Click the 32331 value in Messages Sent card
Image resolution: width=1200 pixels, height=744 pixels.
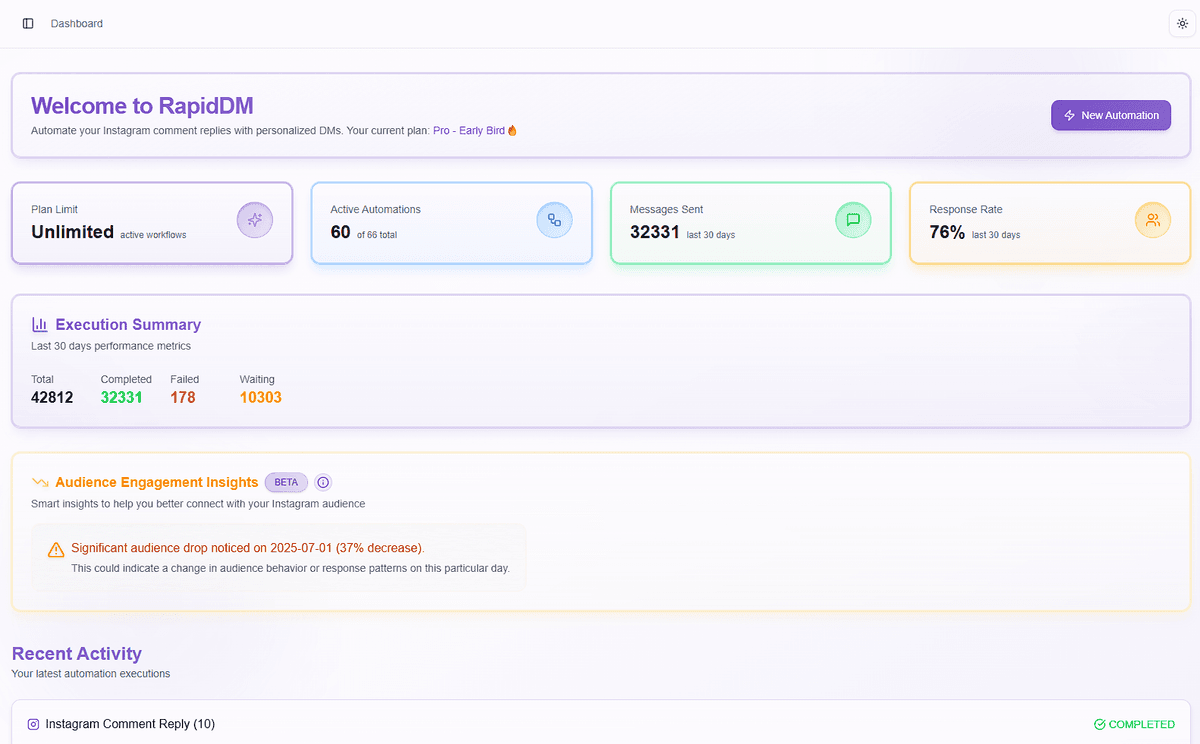[655, 232]
